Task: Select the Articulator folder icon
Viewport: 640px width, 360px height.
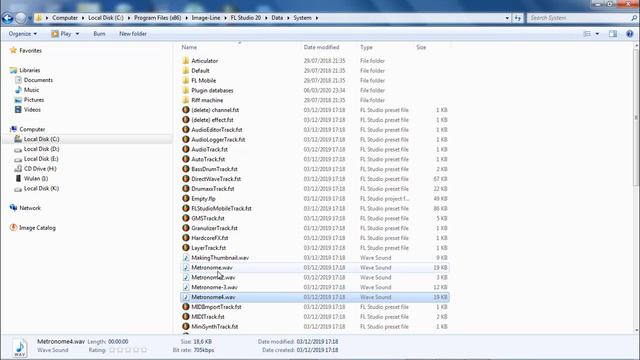Action: 186,60
